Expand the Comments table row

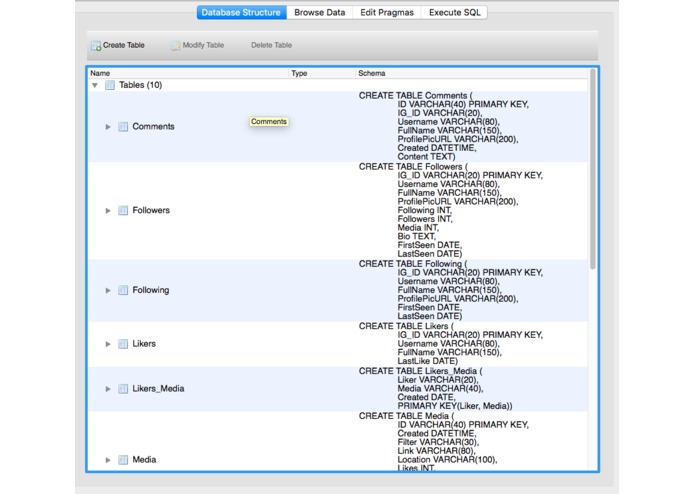[108, 127]
